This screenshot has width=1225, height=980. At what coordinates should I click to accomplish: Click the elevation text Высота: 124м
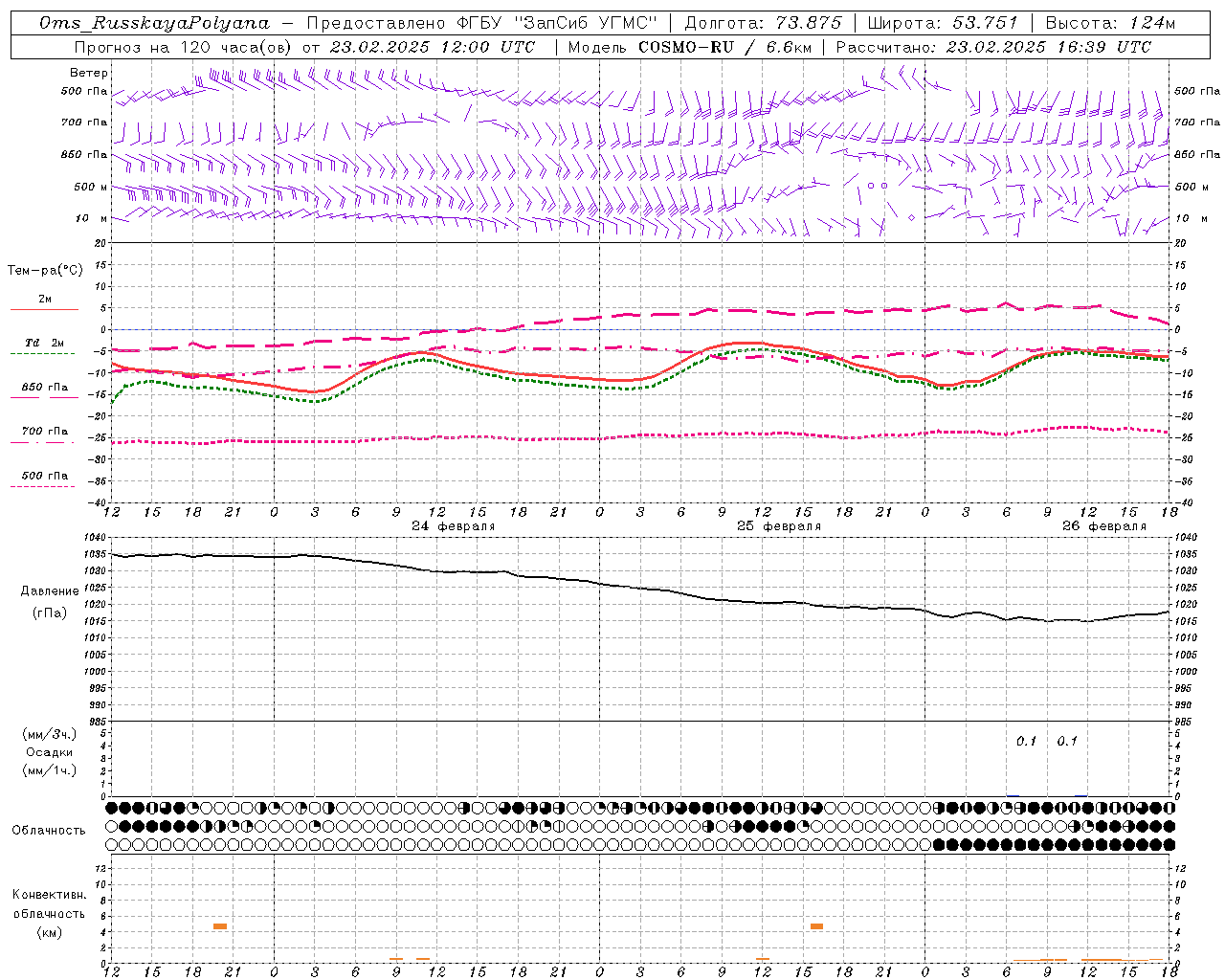(x=1110, y=23)
